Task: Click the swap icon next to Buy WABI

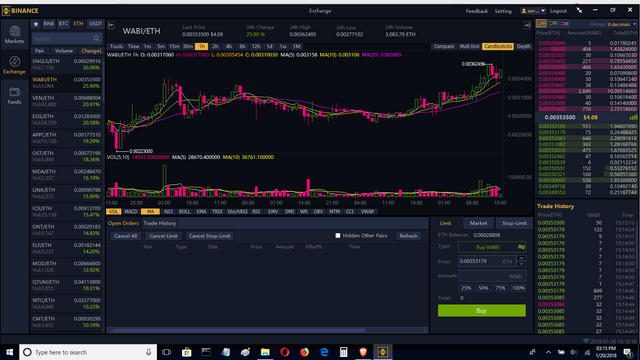Action: click(x=521, y=247)
